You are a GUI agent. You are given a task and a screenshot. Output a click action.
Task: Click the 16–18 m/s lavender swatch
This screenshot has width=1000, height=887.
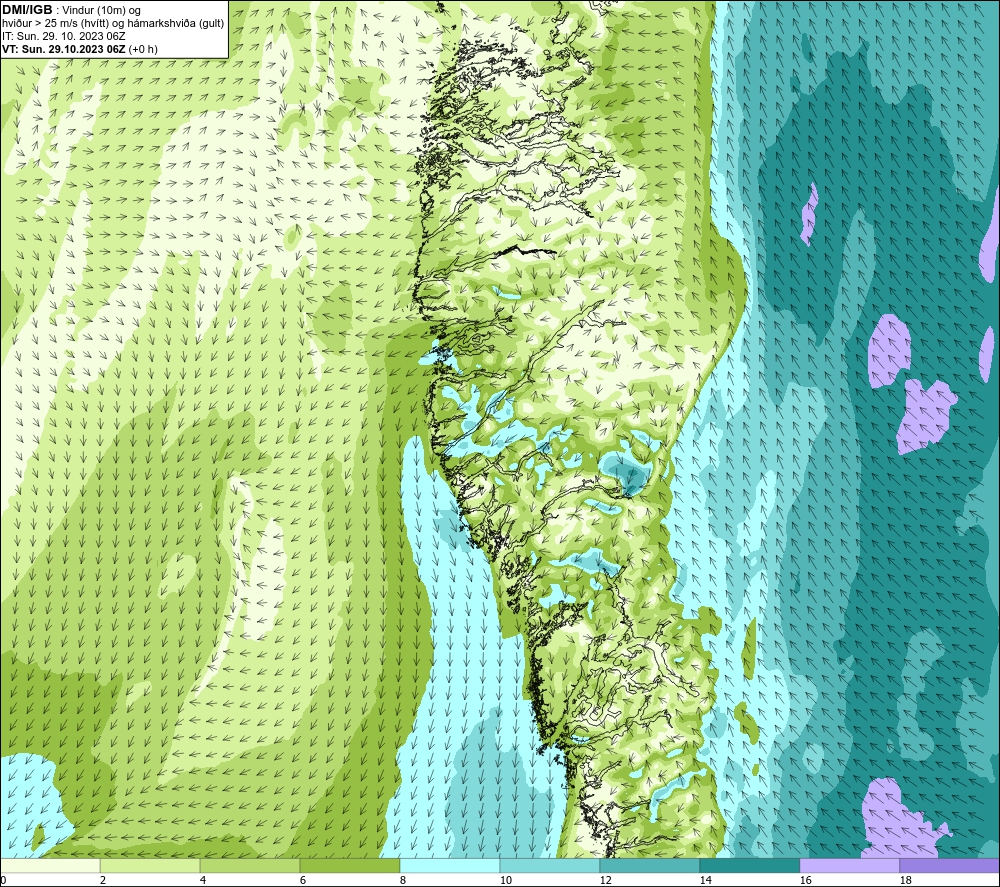pos(849,865)
